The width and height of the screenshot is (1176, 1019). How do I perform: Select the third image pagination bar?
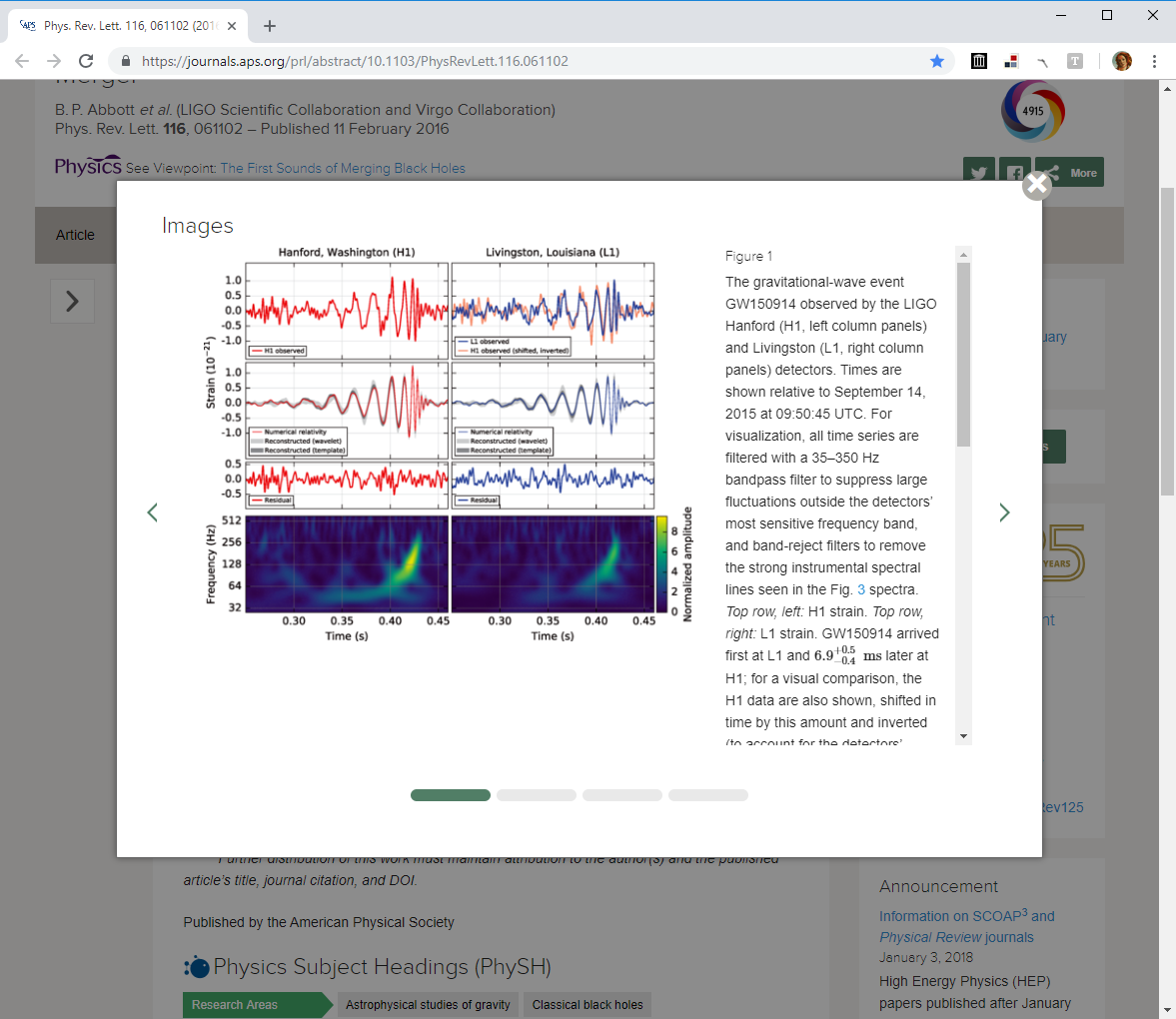622,795
